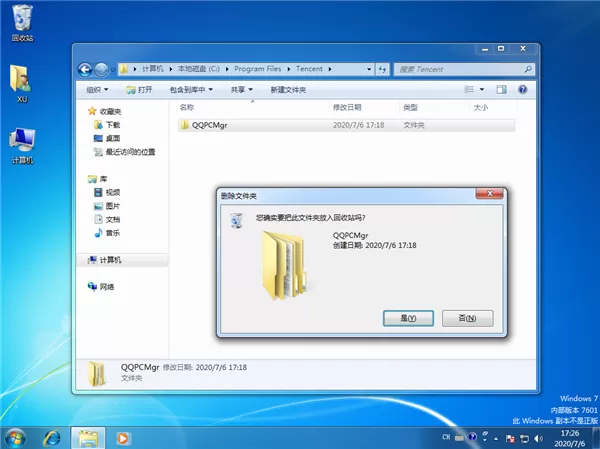Open the XU user folder on desktop
600x449 pixels.
22,83
